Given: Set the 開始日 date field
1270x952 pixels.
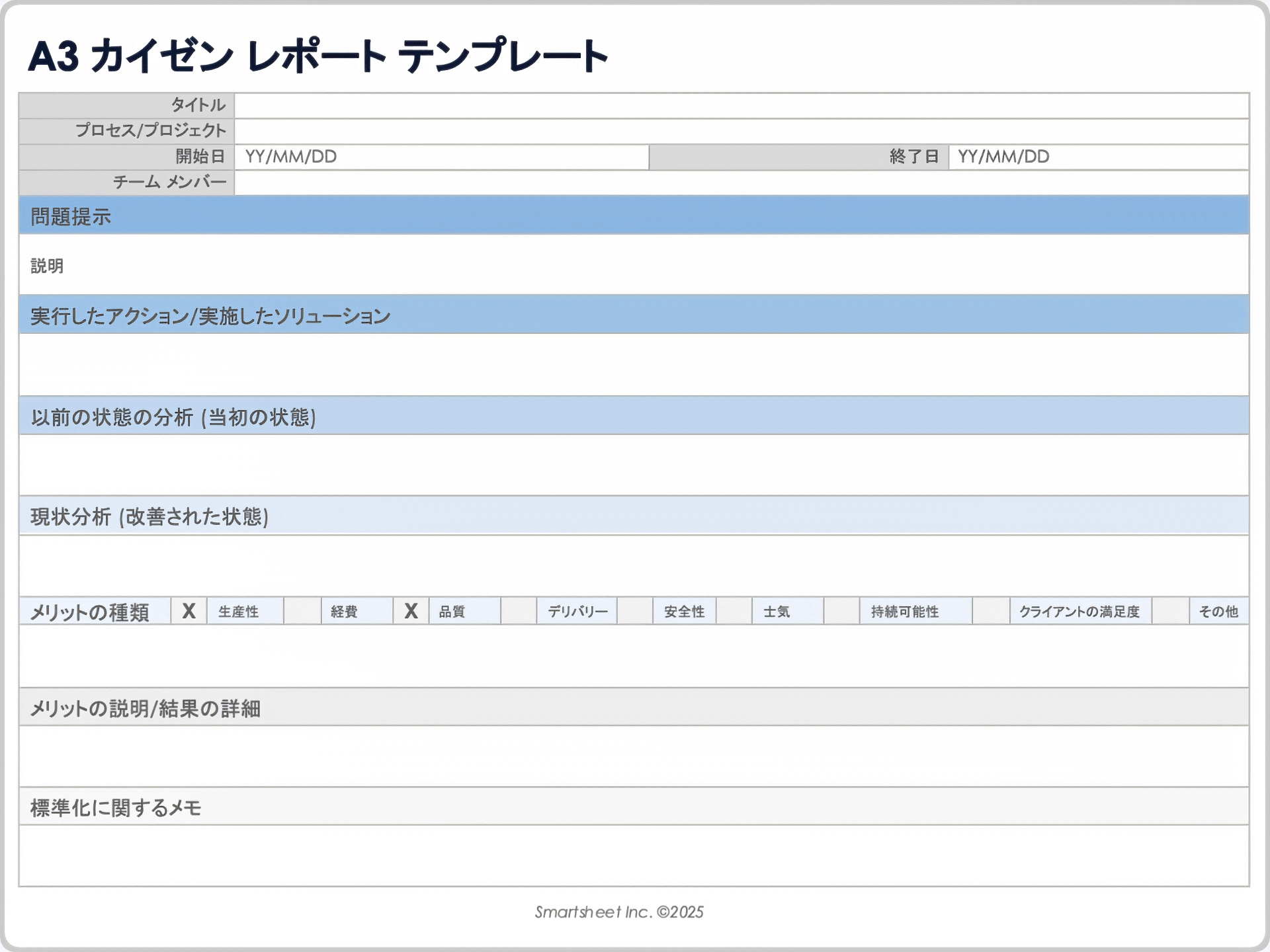Looking at the screenshot, I should tap(441, 157).
